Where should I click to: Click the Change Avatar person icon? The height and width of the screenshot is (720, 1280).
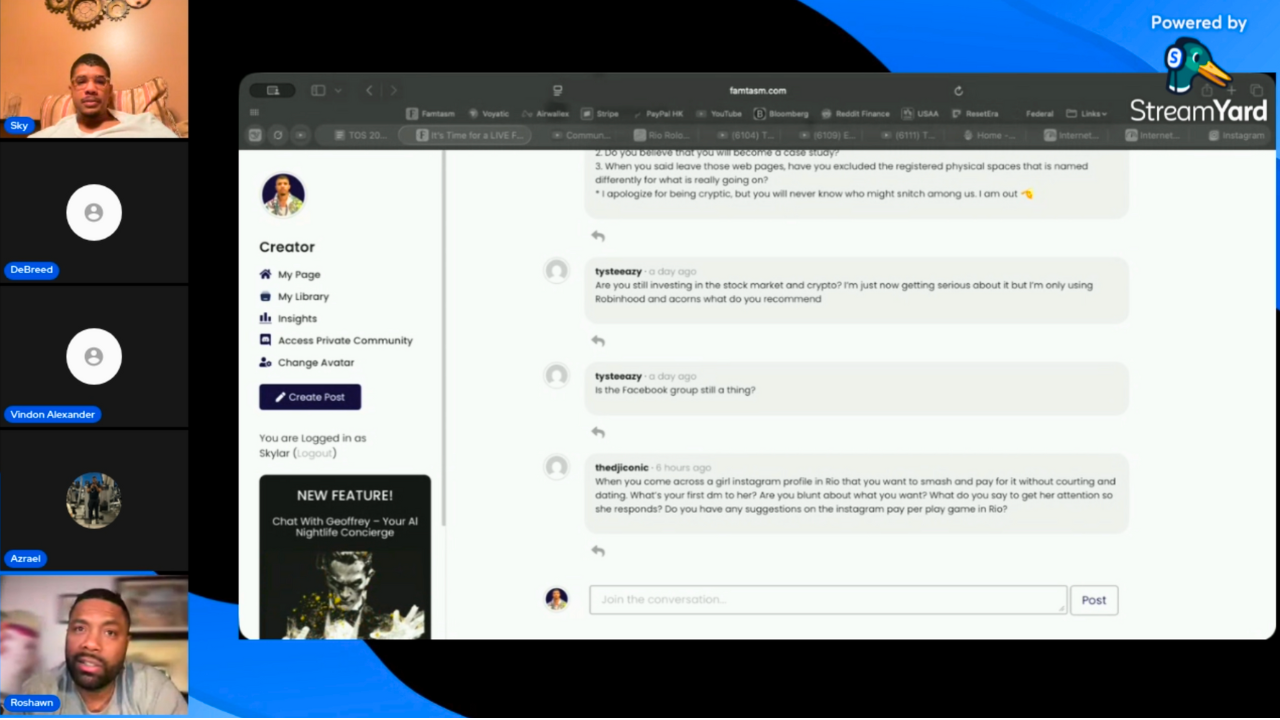click(265, 362)
